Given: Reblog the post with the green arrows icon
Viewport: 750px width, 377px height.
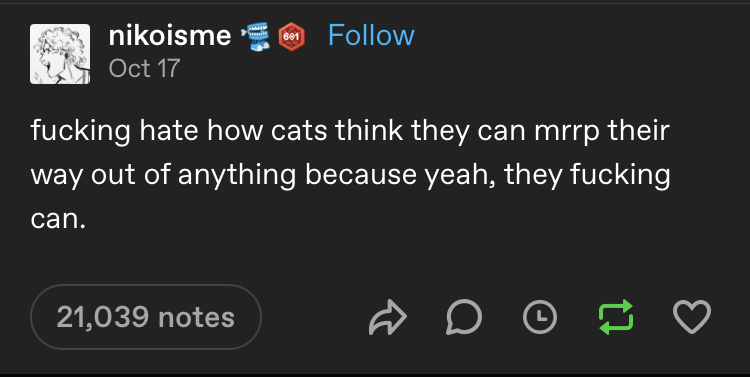Looking at the screenshot, I should 616,317.
